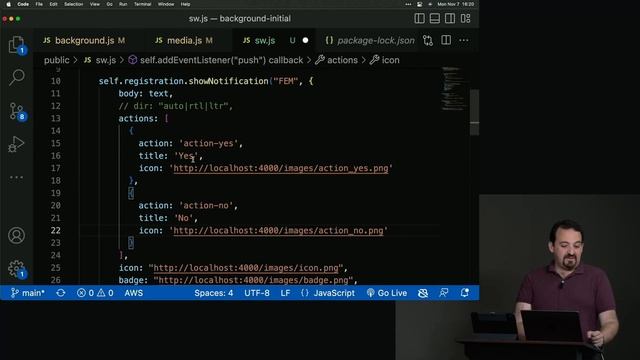640x360 pixels.
Task: Open Edit menu
Action: tap(53, 4)
